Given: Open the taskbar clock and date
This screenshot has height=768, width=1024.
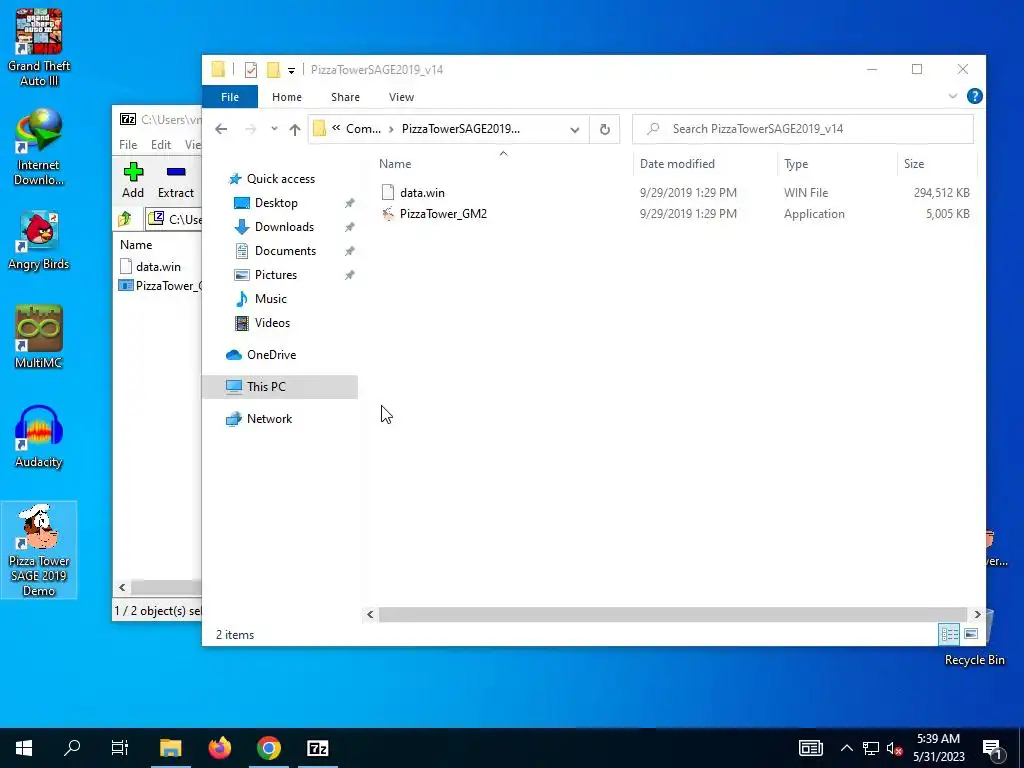Looking at the screenshot, I should pos(938,748).
